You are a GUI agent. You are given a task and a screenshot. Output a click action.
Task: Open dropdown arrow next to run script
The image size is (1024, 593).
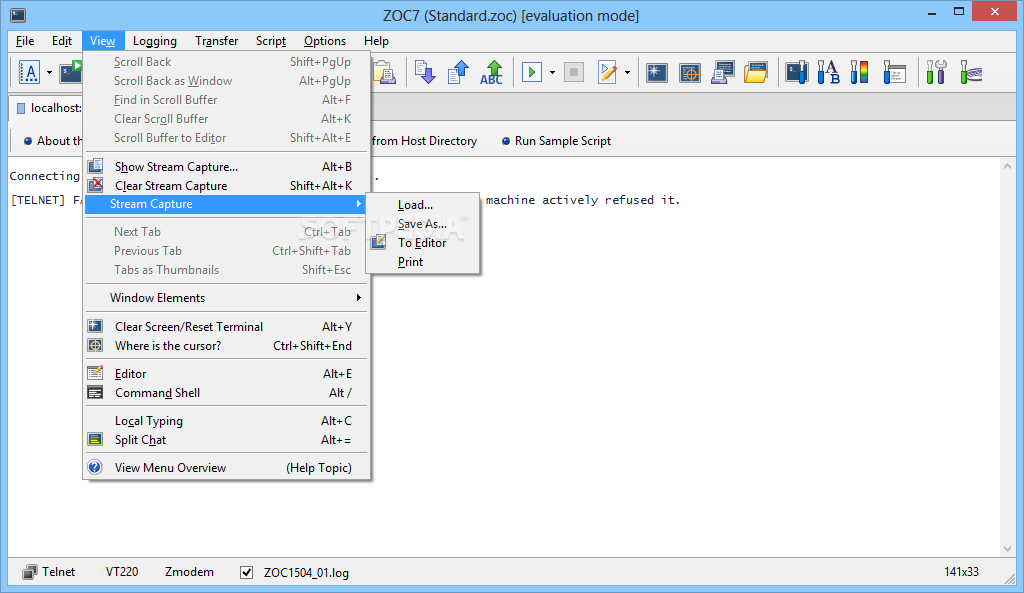coord(552,72)
